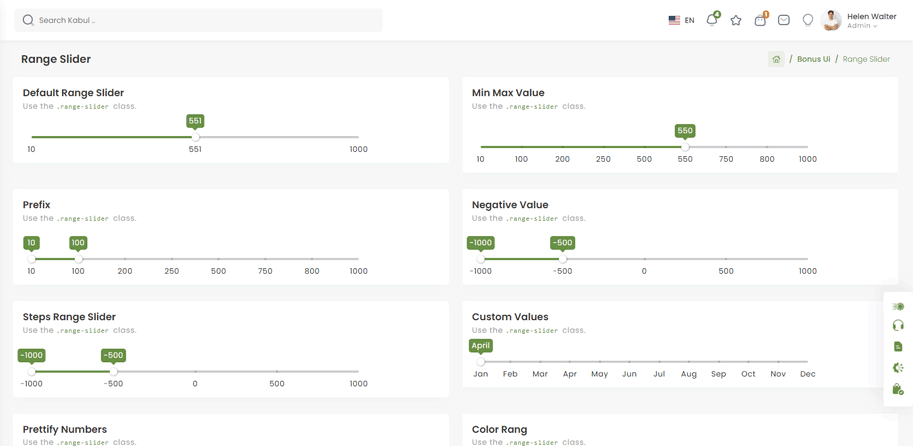The image size is (913, 446).
Task: Click the Negative Value -500 handle
Action: [x=563, y=259]
